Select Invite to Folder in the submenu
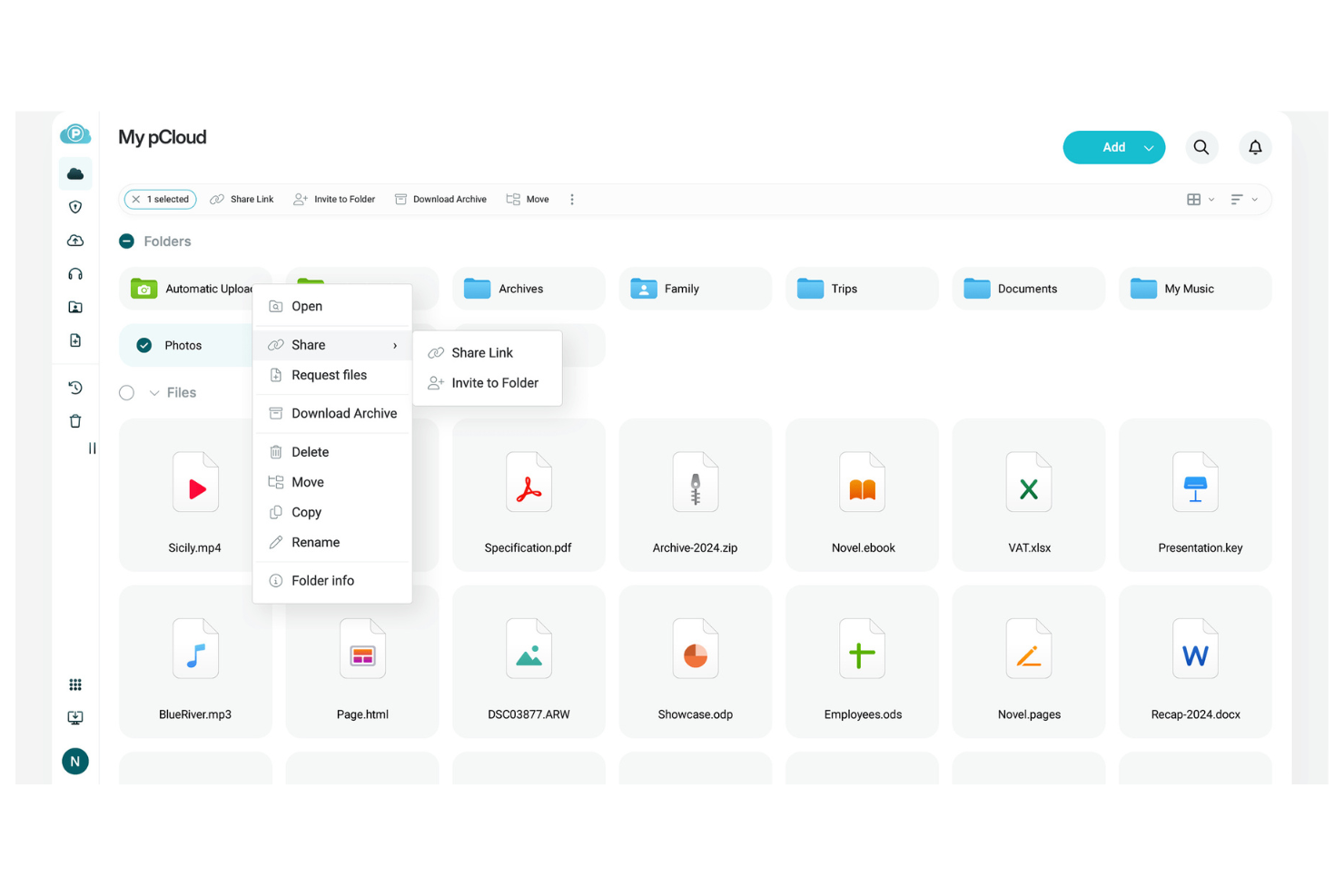 (488, 383)
